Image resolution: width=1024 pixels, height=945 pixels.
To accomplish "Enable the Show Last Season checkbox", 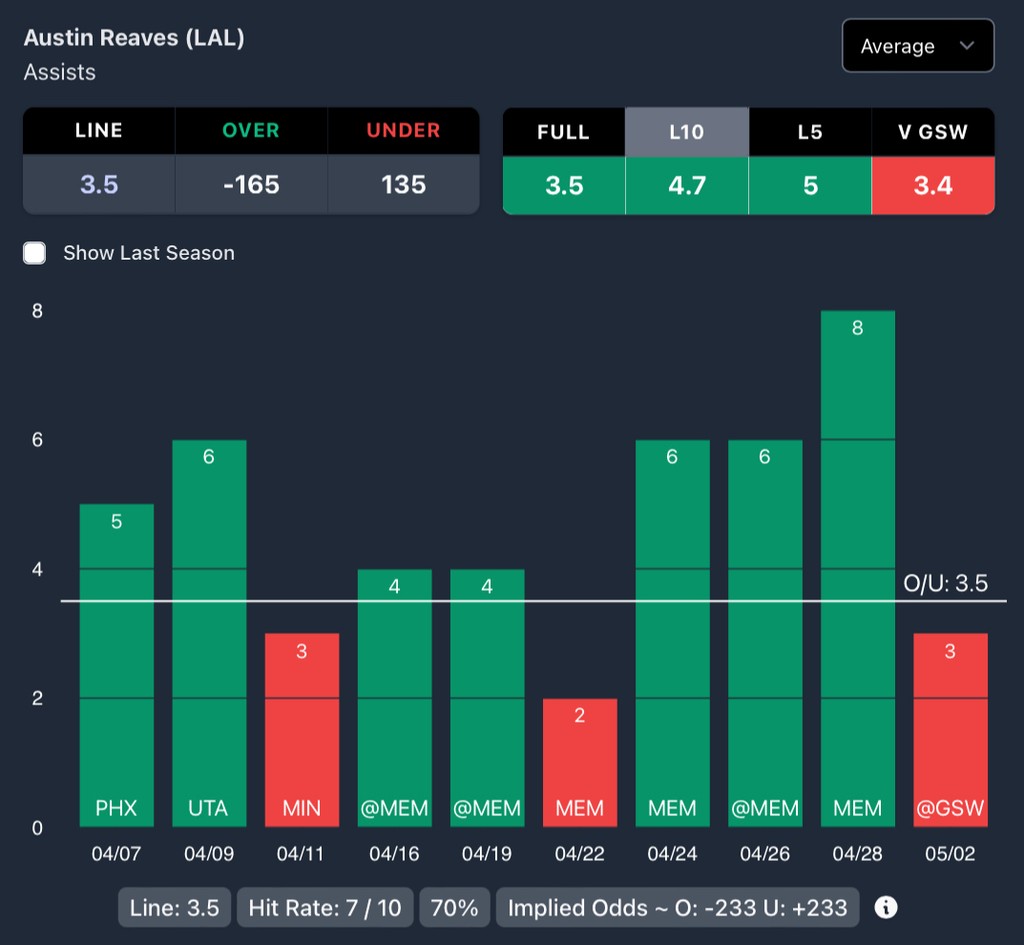I will [35, 253].
